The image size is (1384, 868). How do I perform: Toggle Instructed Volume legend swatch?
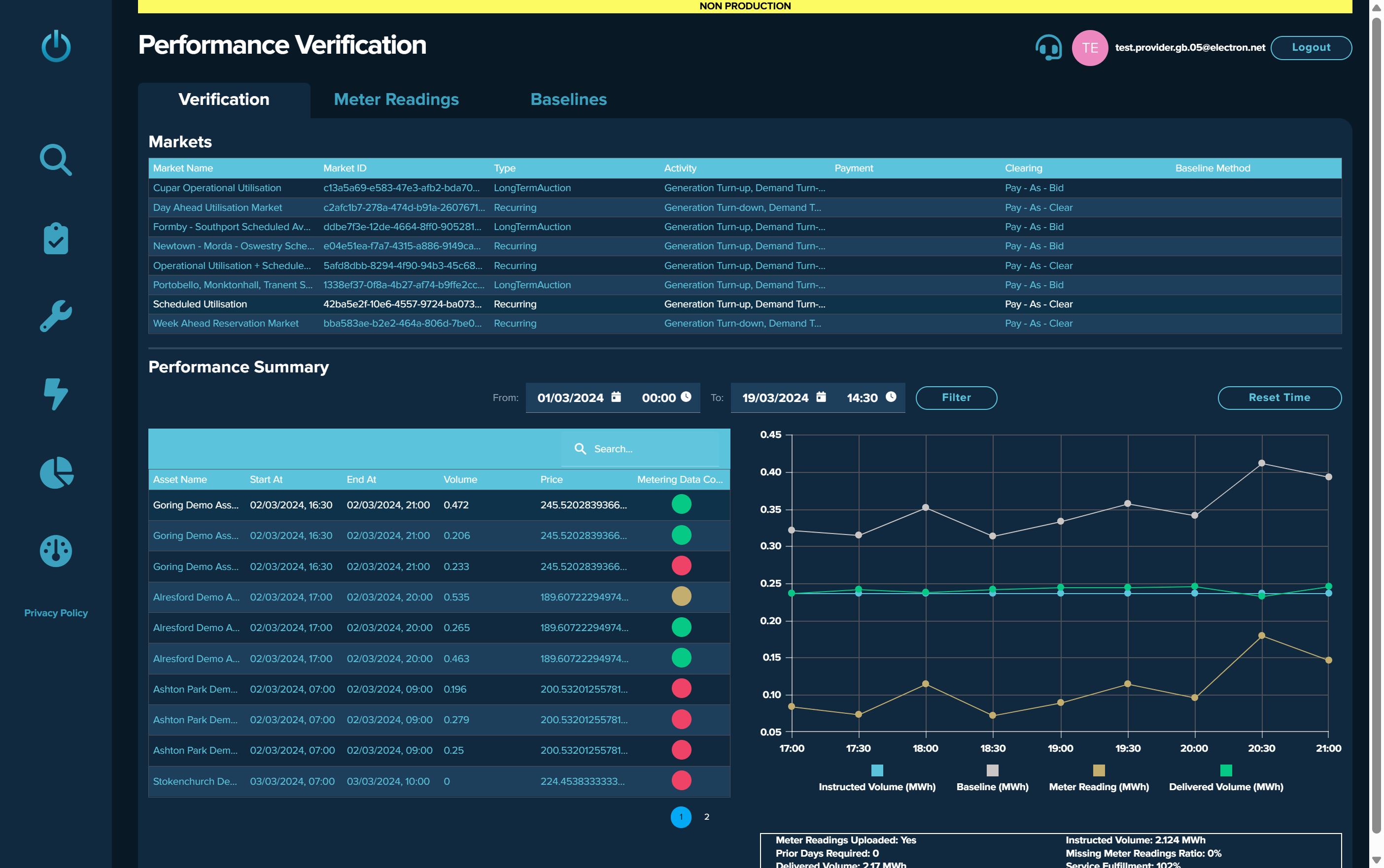877,770
